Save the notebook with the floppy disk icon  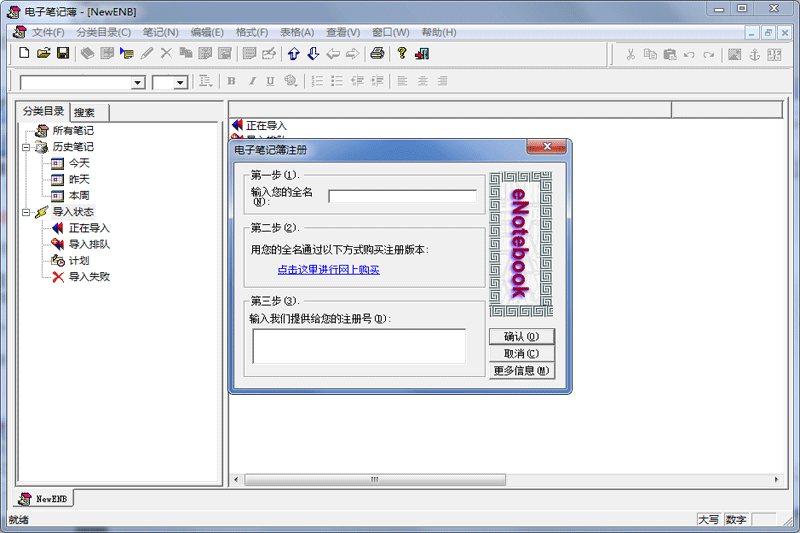[x=63, y=53]
